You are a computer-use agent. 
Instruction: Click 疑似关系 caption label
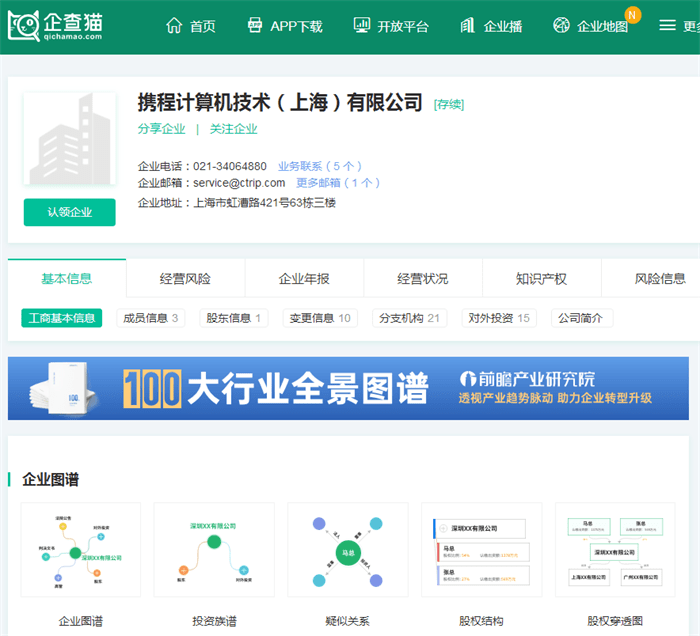pos(348,621)
